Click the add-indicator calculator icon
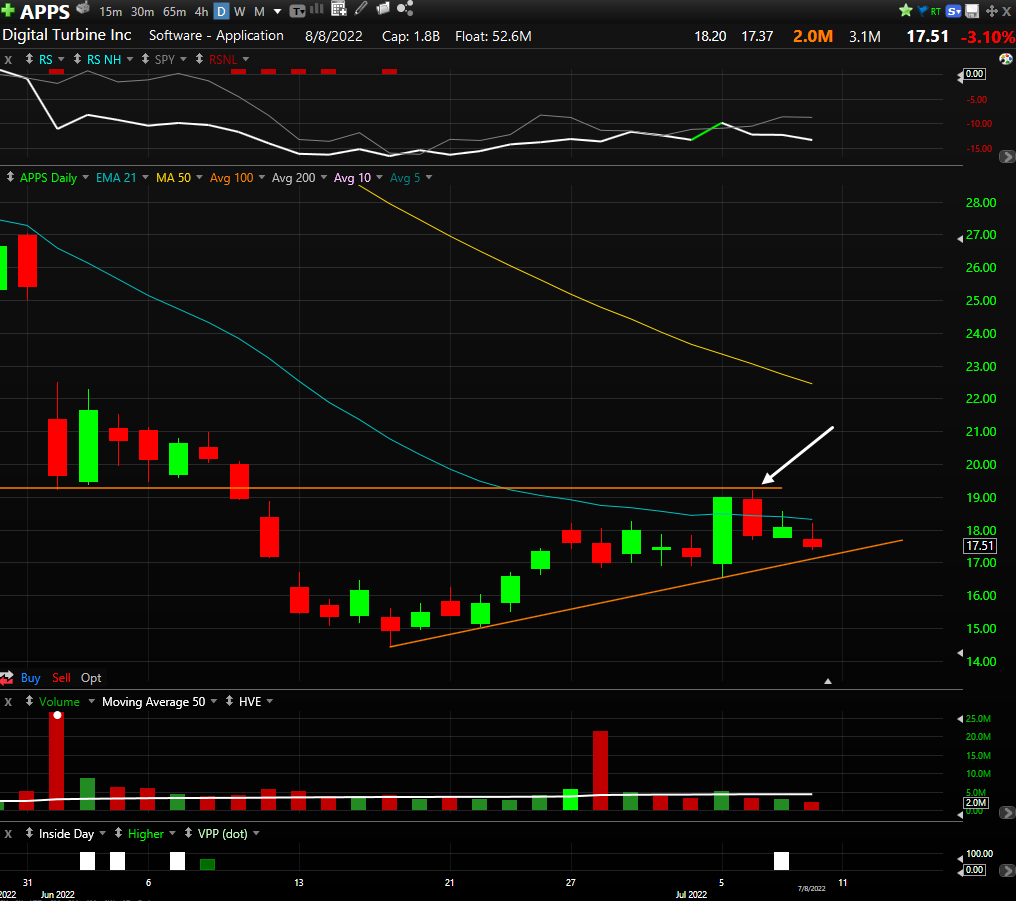 339,9
